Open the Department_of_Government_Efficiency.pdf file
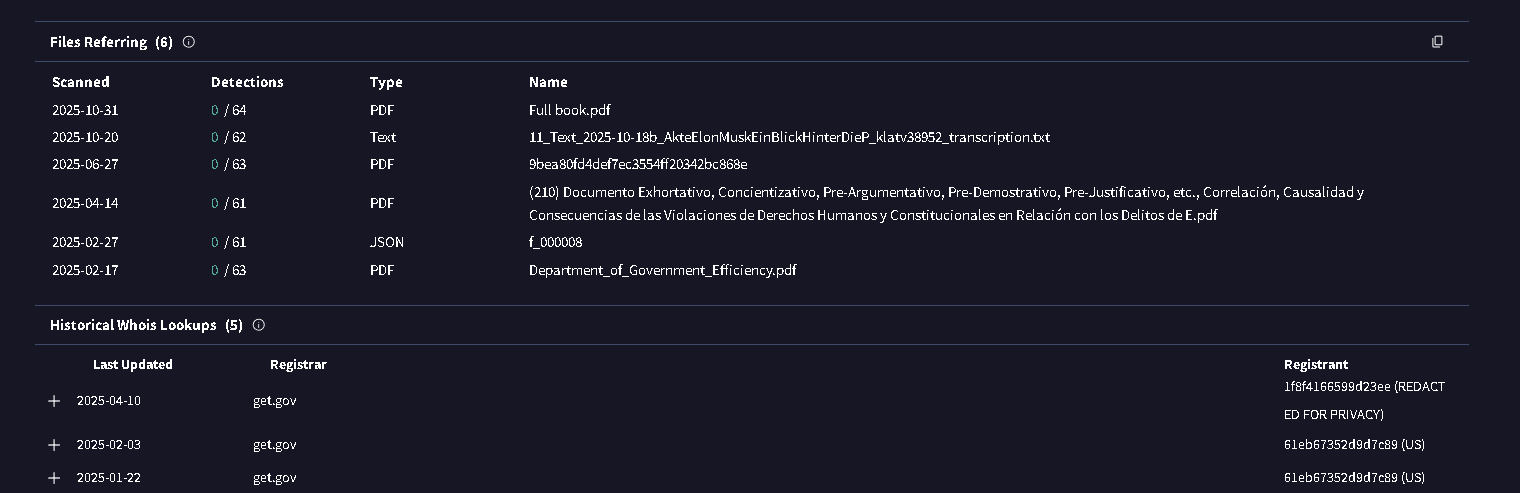The height and width of the screenshot is (493, 1520). click(x=662, y=270)
